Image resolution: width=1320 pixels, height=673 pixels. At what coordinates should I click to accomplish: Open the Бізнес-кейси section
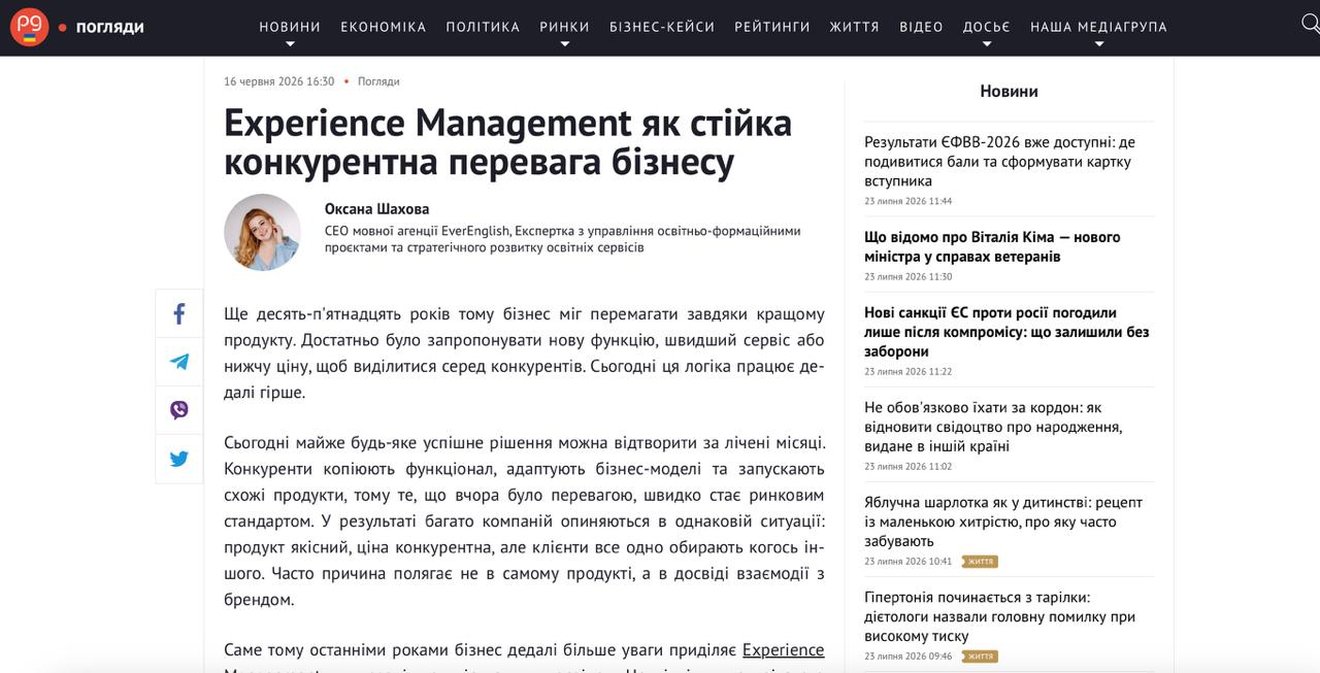click(x=662, y=27)
